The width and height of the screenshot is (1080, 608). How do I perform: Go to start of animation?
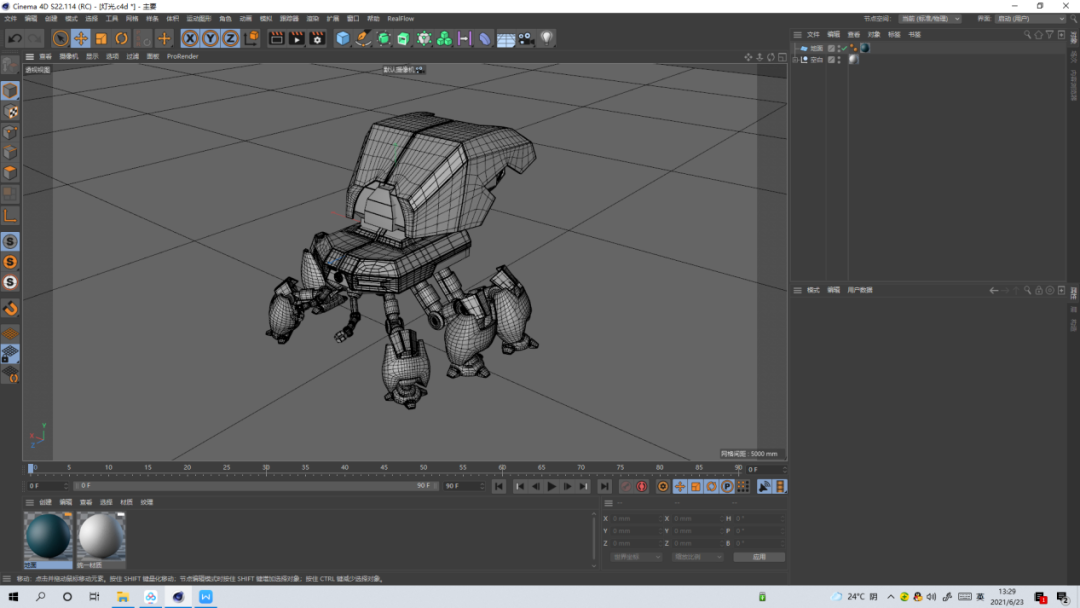(x=499, y=487)
